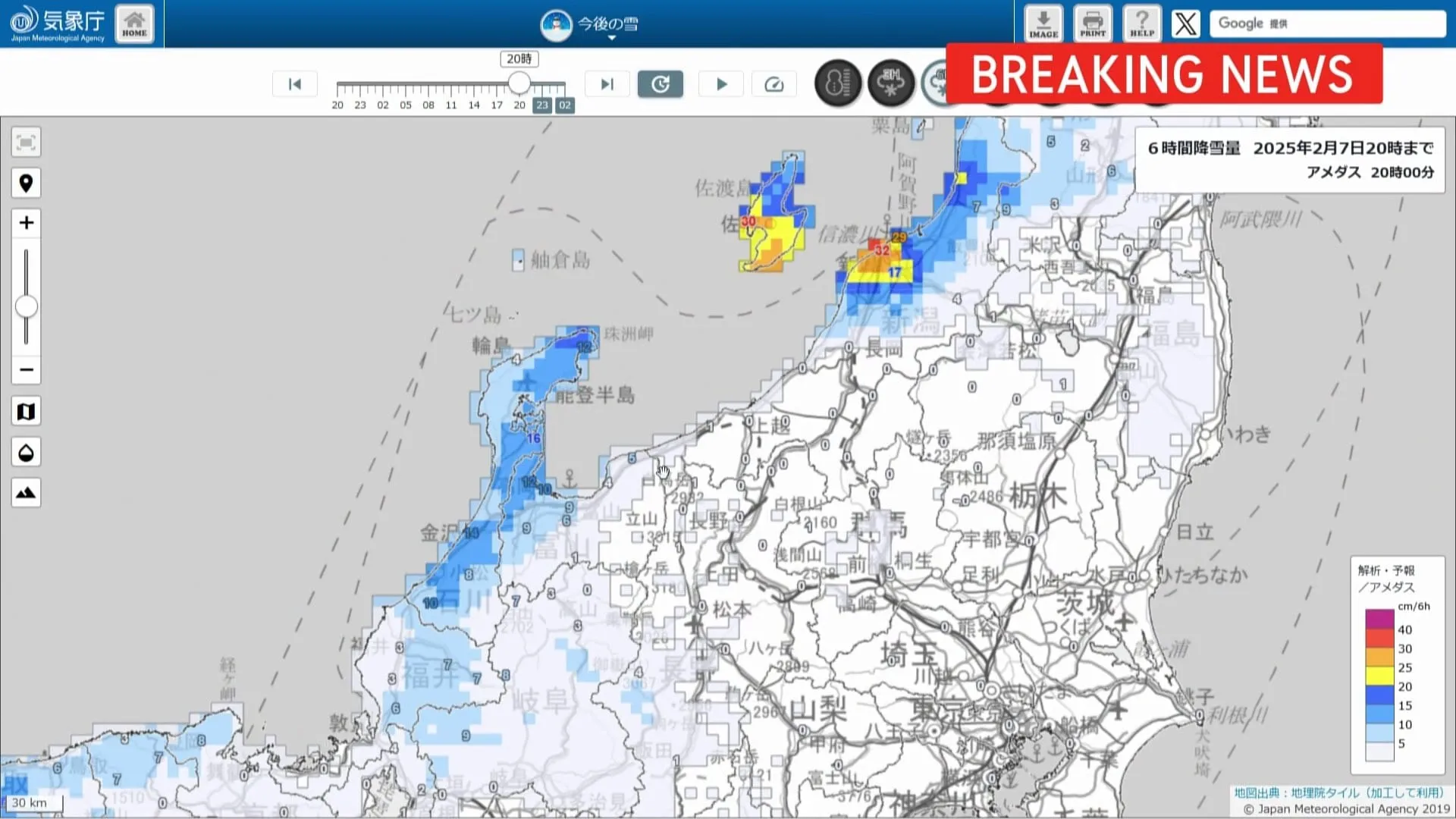Start animation with the play button
The height and width of the screenshot is (819, 1456).
click(721, 84)
